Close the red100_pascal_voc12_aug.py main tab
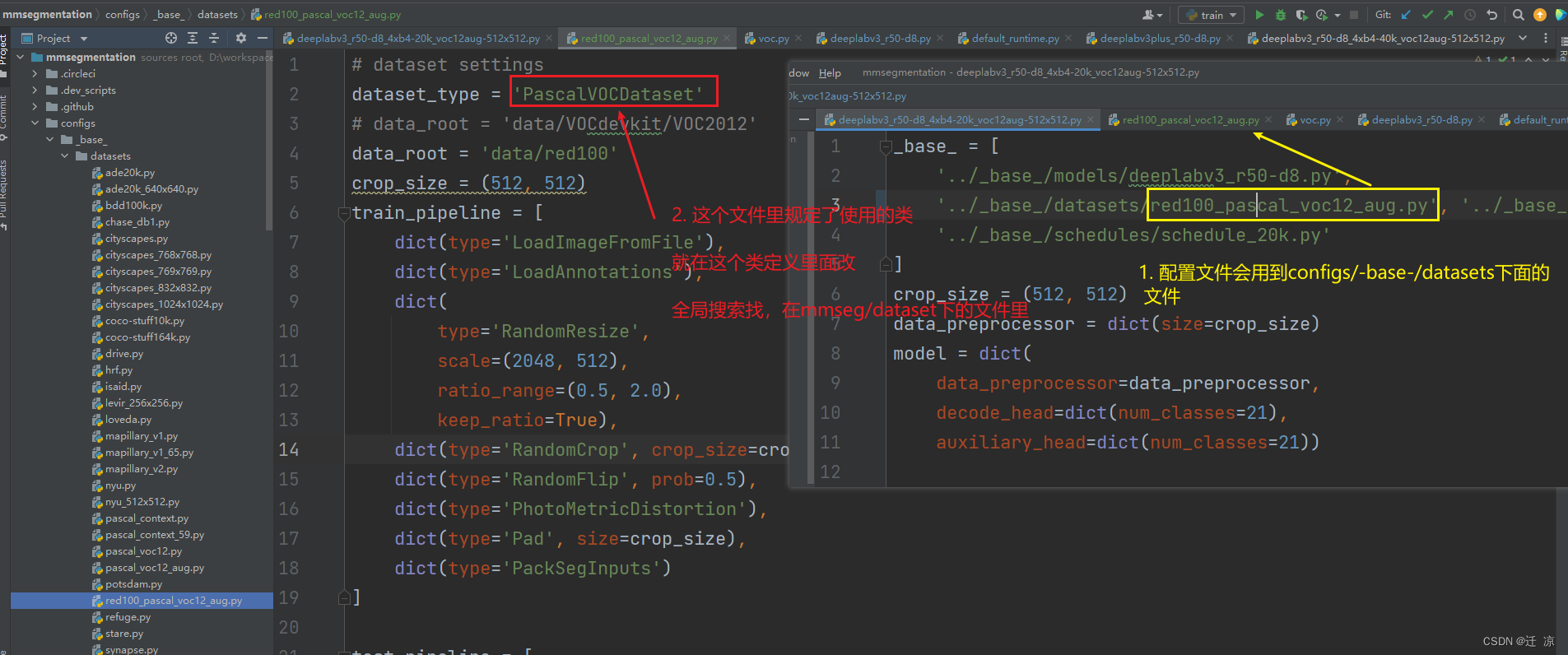Screen dimensions: 1568x655 coord(727,38)
